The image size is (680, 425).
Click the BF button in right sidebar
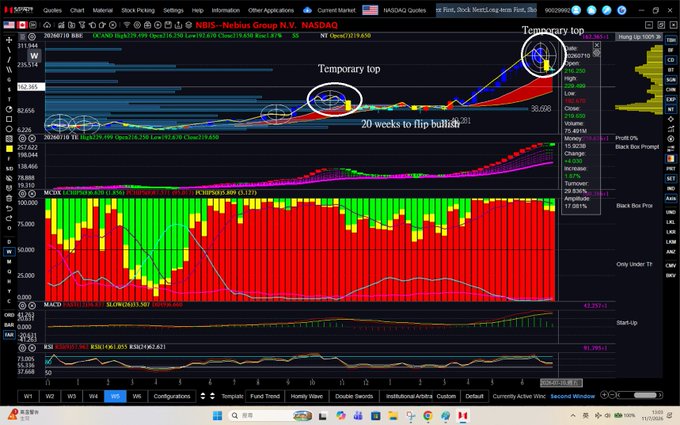pos(671,50)
